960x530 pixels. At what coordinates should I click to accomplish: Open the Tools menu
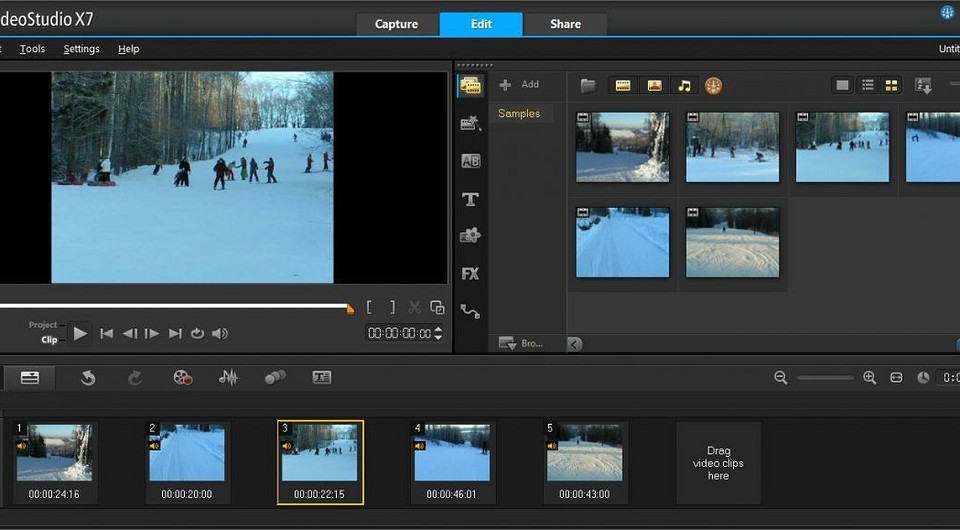click(32, 49)
